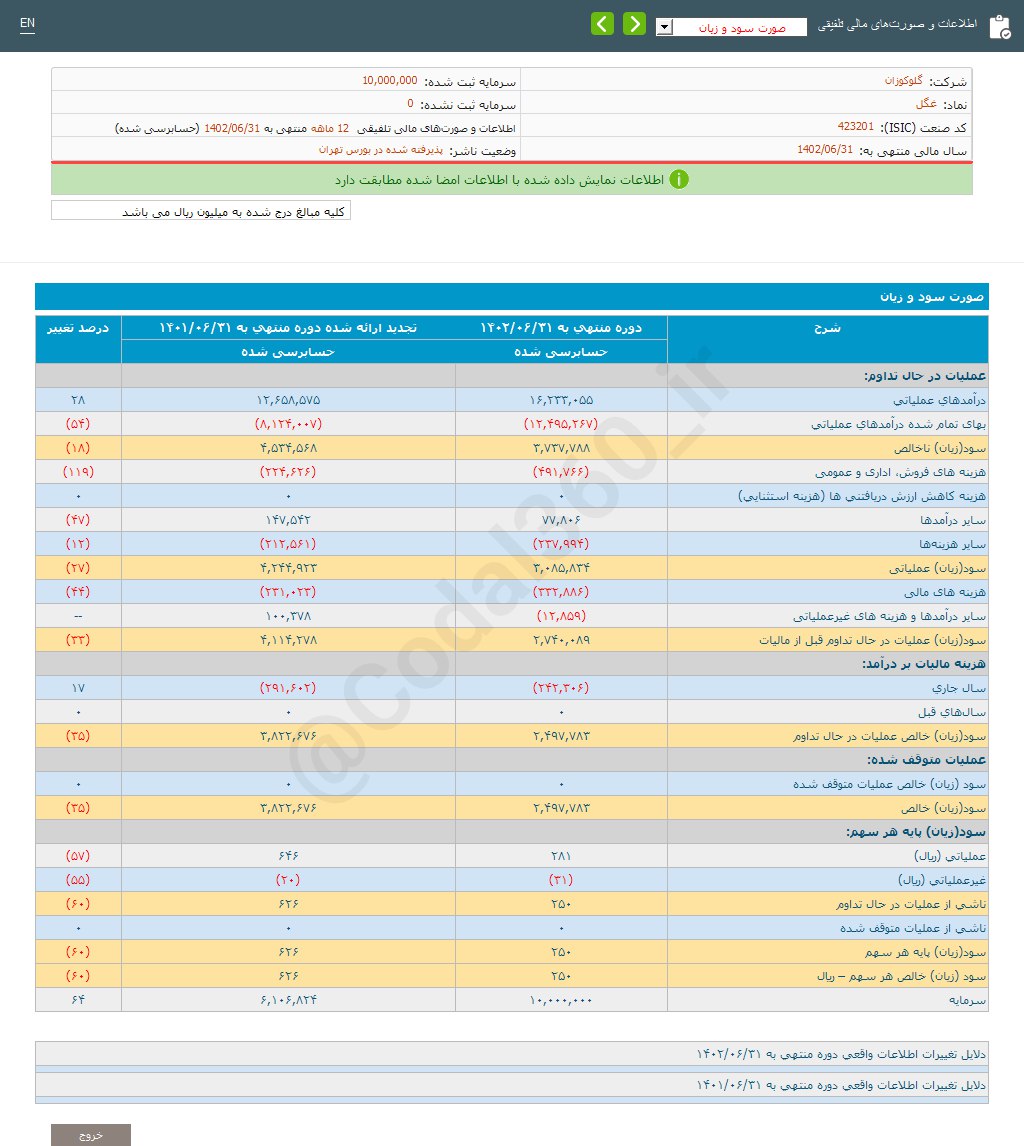This screenshot has width=1024, height=1146.
Task: Click the green left arrow to view previous statement
Action: (x=602, y=22)
